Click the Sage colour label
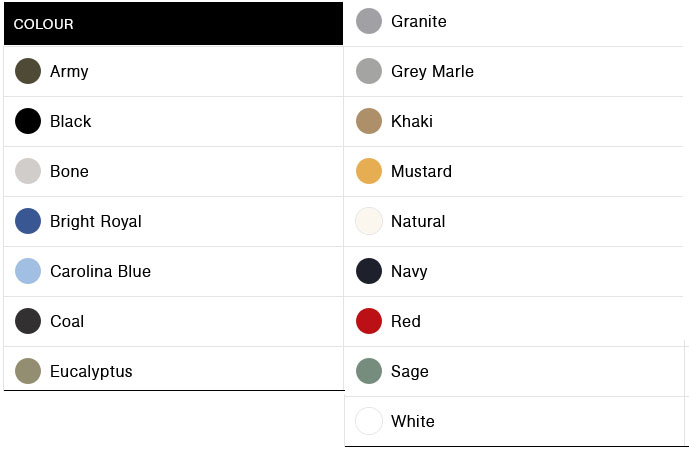Viewport: 689px width, 452px height. [x=410, y=371]
